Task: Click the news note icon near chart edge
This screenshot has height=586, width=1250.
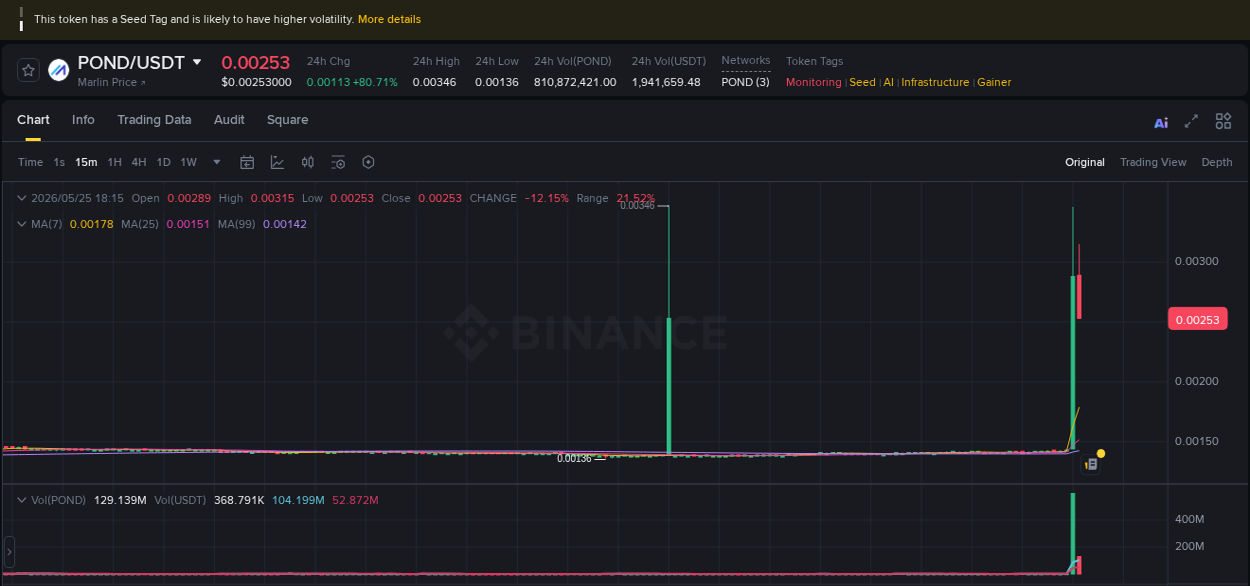Action: click(x=1091, y=464)
